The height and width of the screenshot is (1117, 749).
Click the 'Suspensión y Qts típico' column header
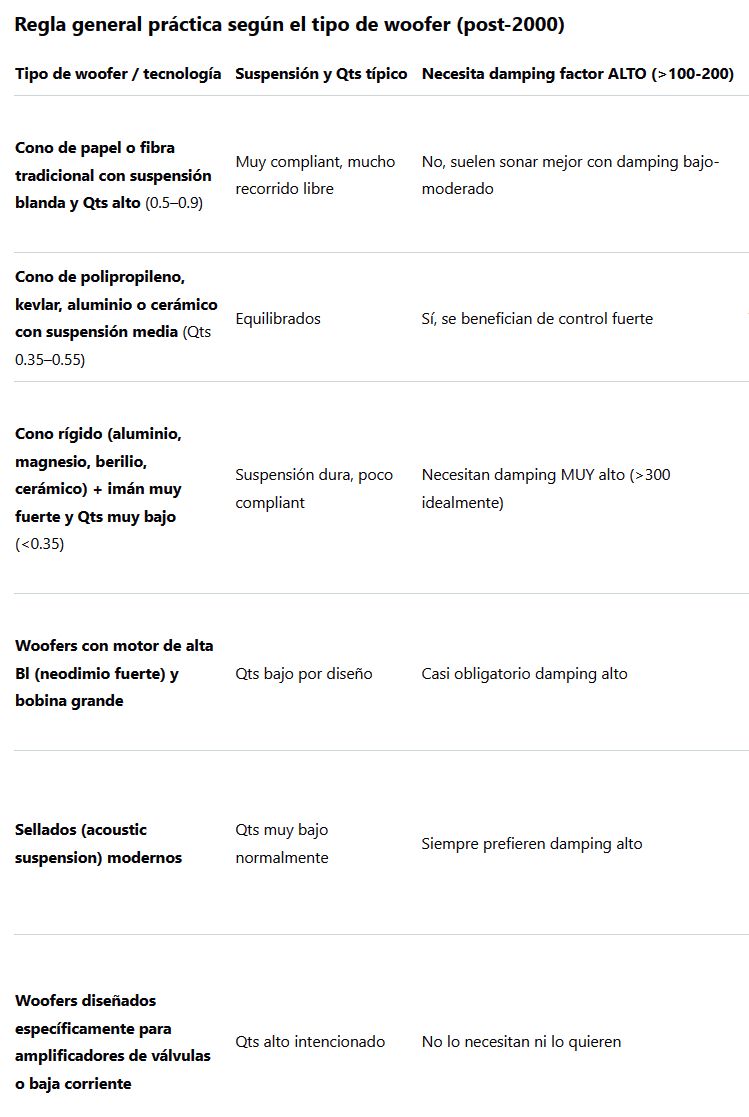pos(321,74)
